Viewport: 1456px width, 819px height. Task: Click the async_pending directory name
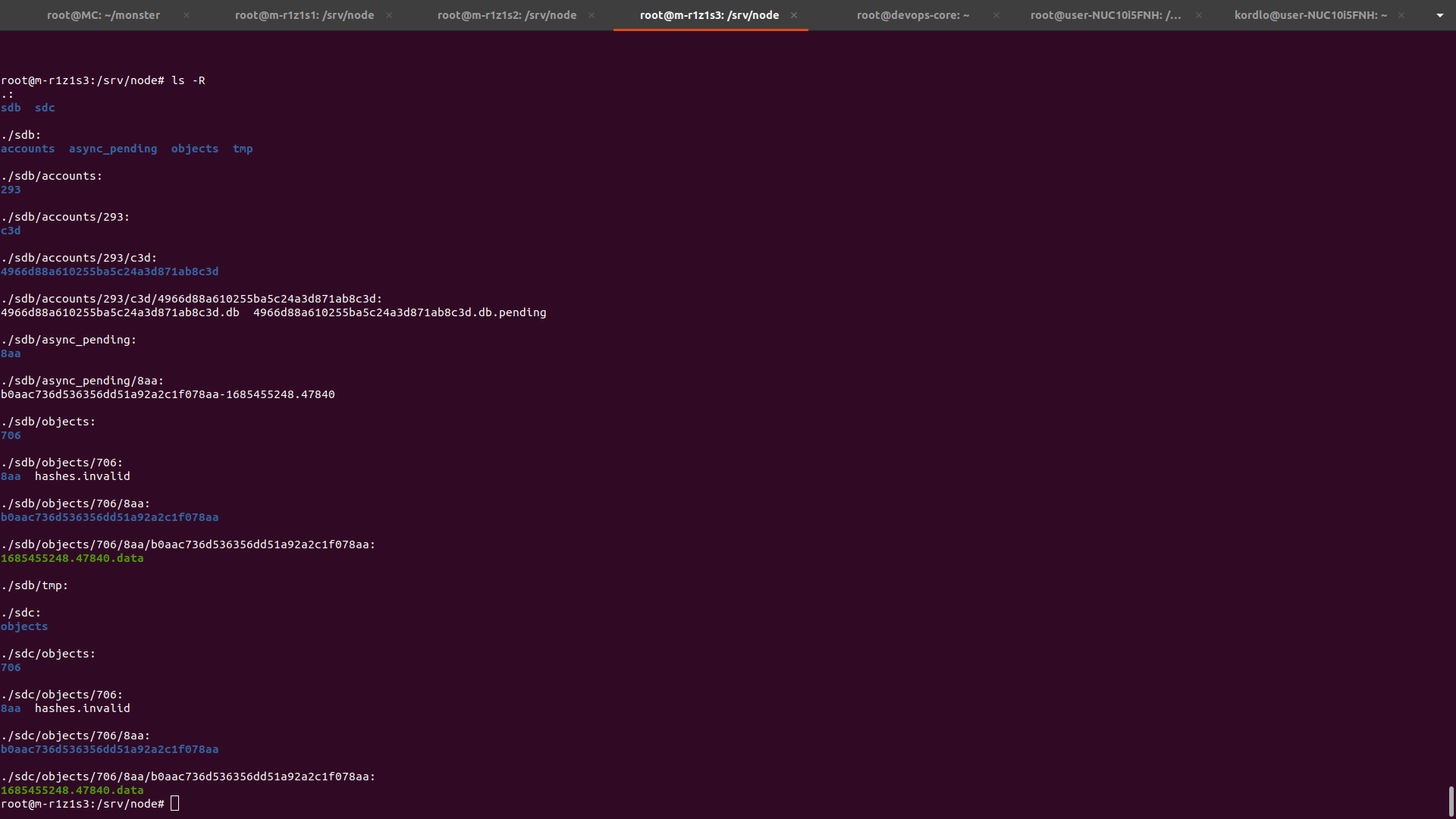pyautogui.click(x=113, y=149)
